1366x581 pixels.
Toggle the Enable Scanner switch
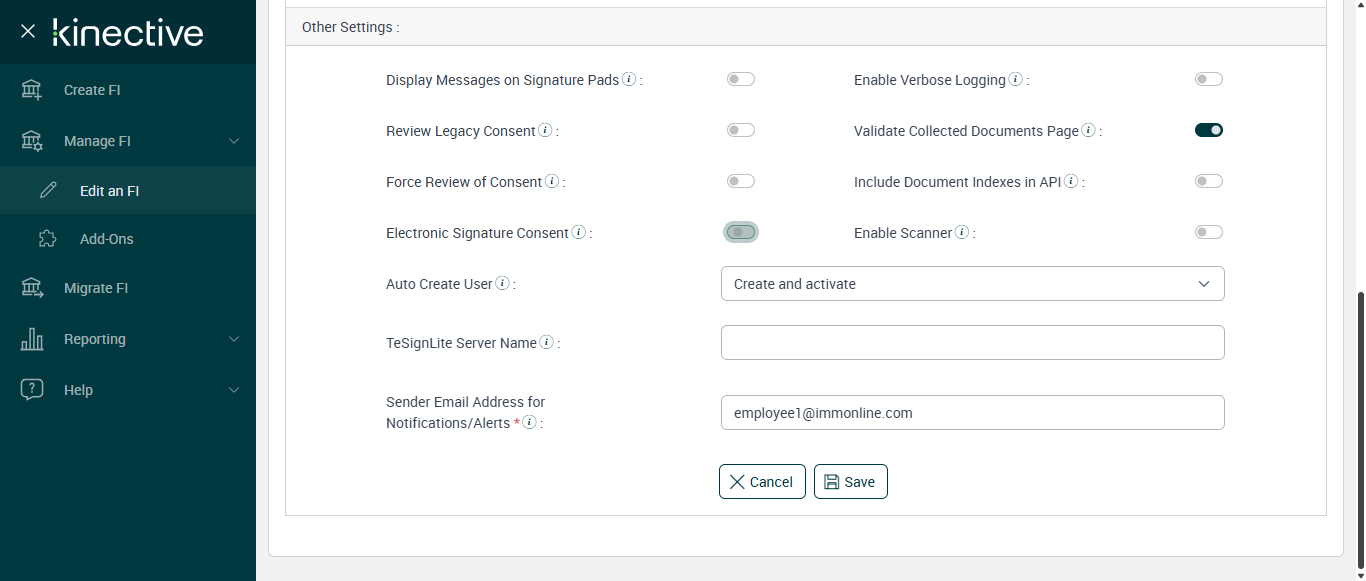1208,232
